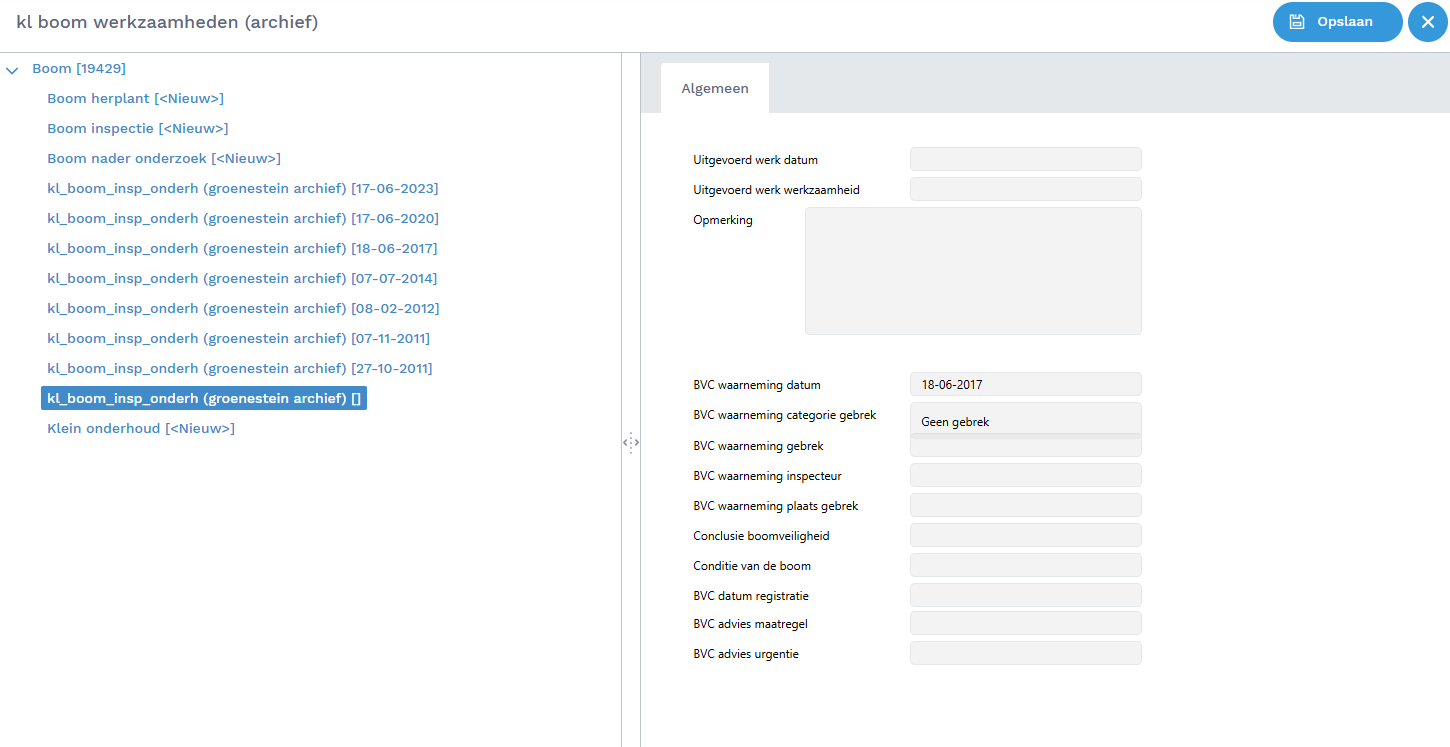Select the Boom [19429] root item
The width and height of the screenshot is (1450, 747).
(x=79, y=69)
